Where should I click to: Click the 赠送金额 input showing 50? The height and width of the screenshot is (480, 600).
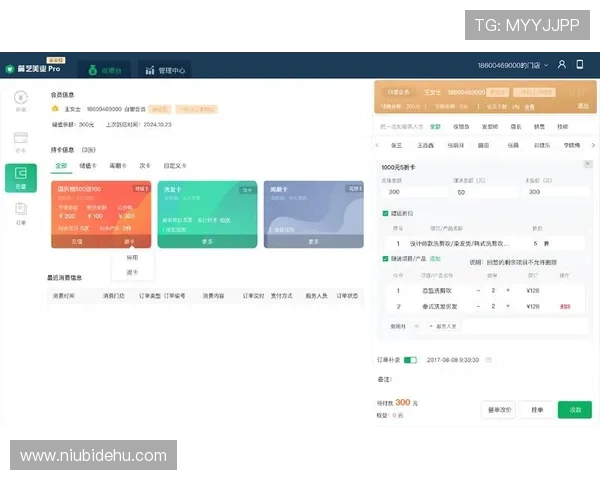point(486,192)
